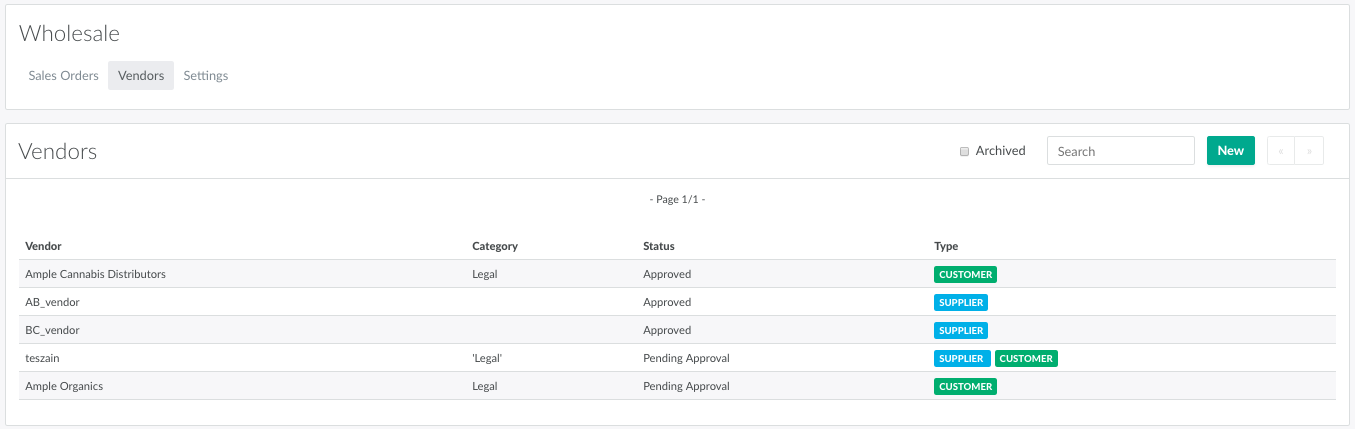This screenshot has height=429, width=1355.
Task: Click SUPPLIER badge on AB_vendor row
Action: click(x=961, y=302)
